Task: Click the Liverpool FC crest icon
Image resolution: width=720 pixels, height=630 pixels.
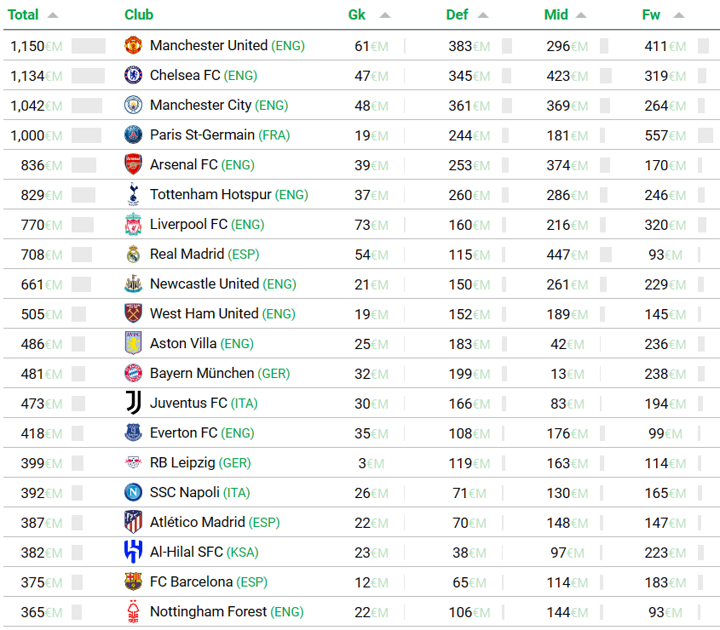Action: (134, 224)
